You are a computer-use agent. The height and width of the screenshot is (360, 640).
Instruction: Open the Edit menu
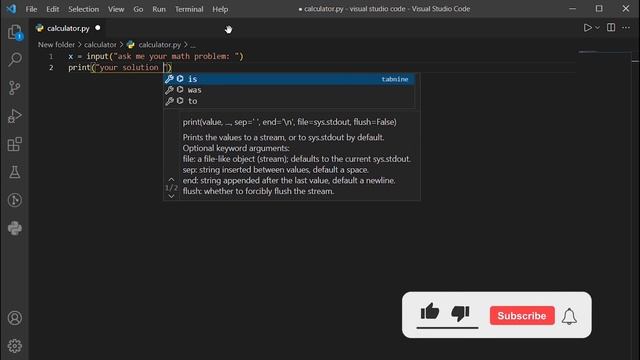(x=52, y=9)
